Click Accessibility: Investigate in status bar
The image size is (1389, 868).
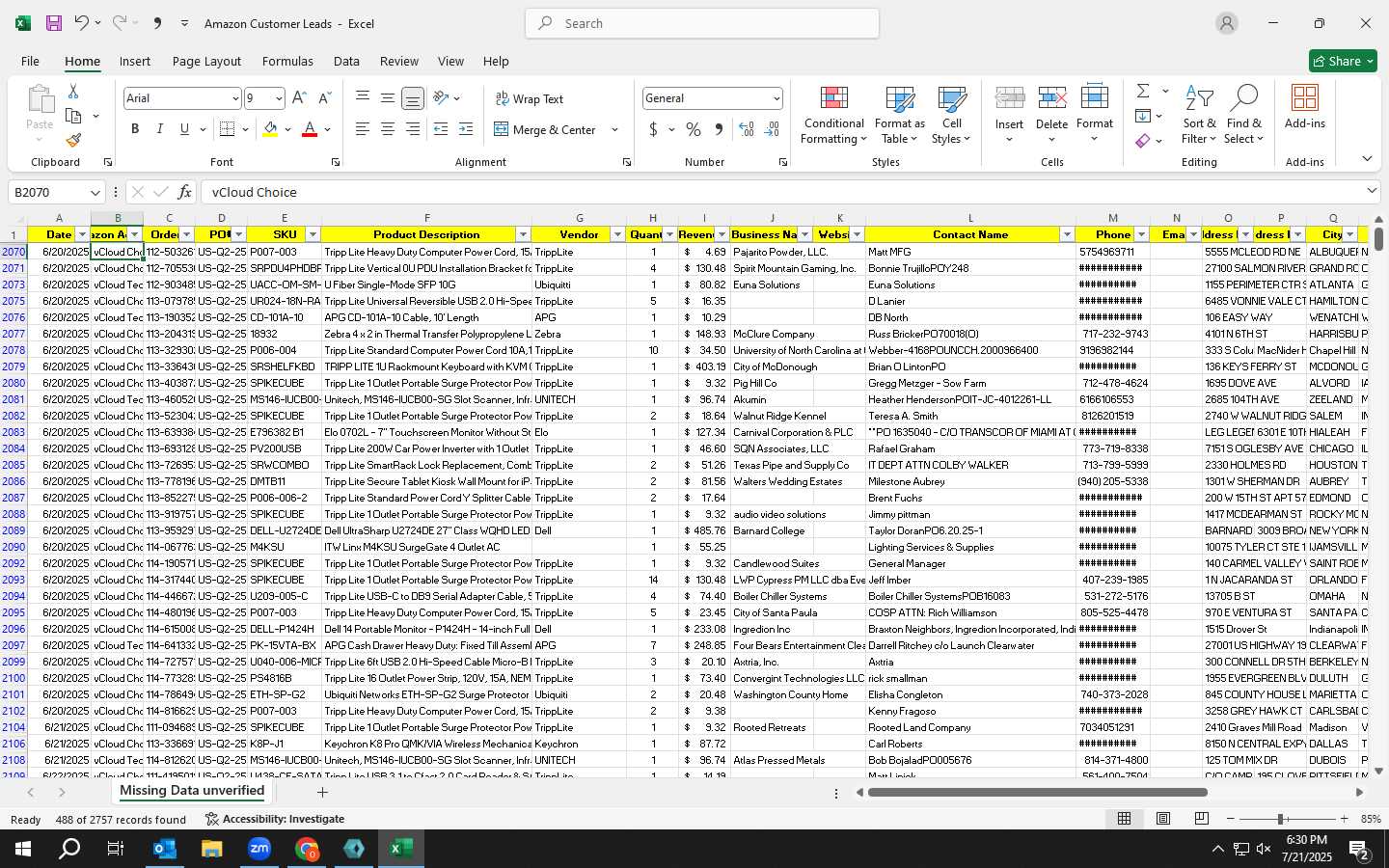275,819
